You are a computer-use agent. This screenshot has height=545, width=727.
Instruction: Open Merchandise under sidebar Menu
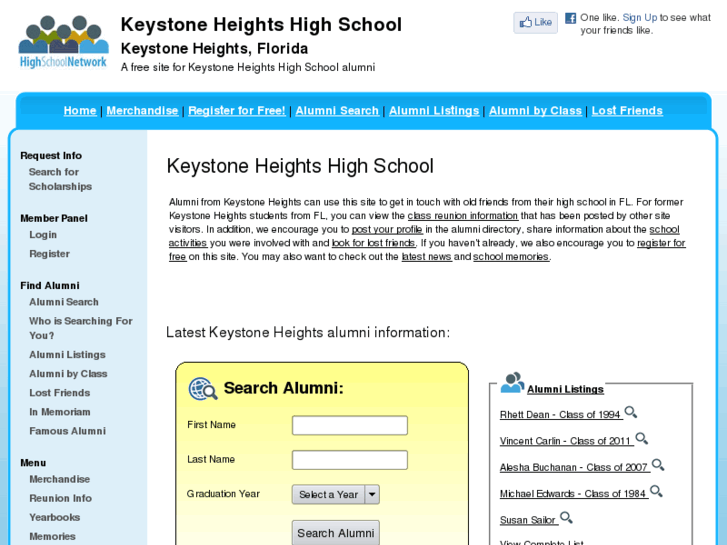[x=60, y=479]
